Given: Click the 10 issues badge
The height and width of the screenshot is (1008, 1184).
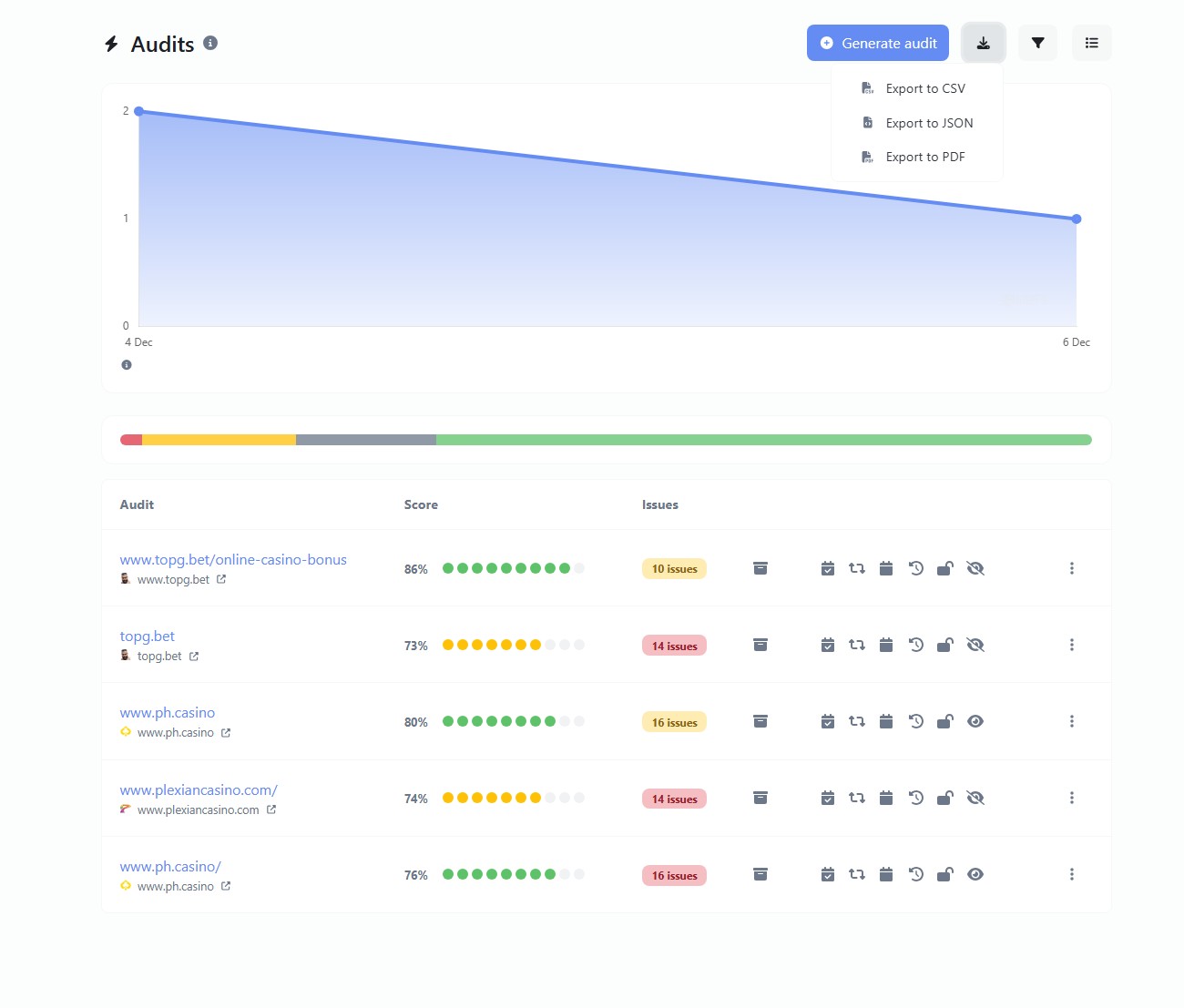Looking at the screenshot, I should coord(674,567).
